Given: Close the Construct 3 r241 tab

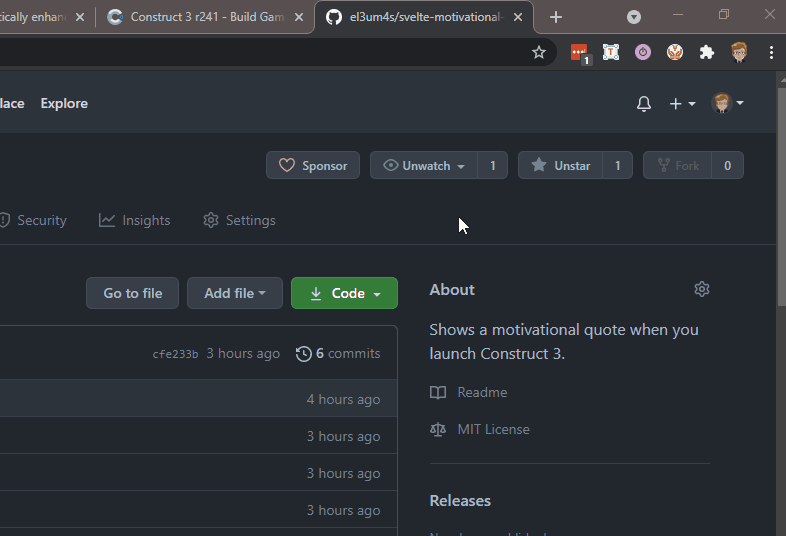Looking at the screenshot, I should coord(299,17).
